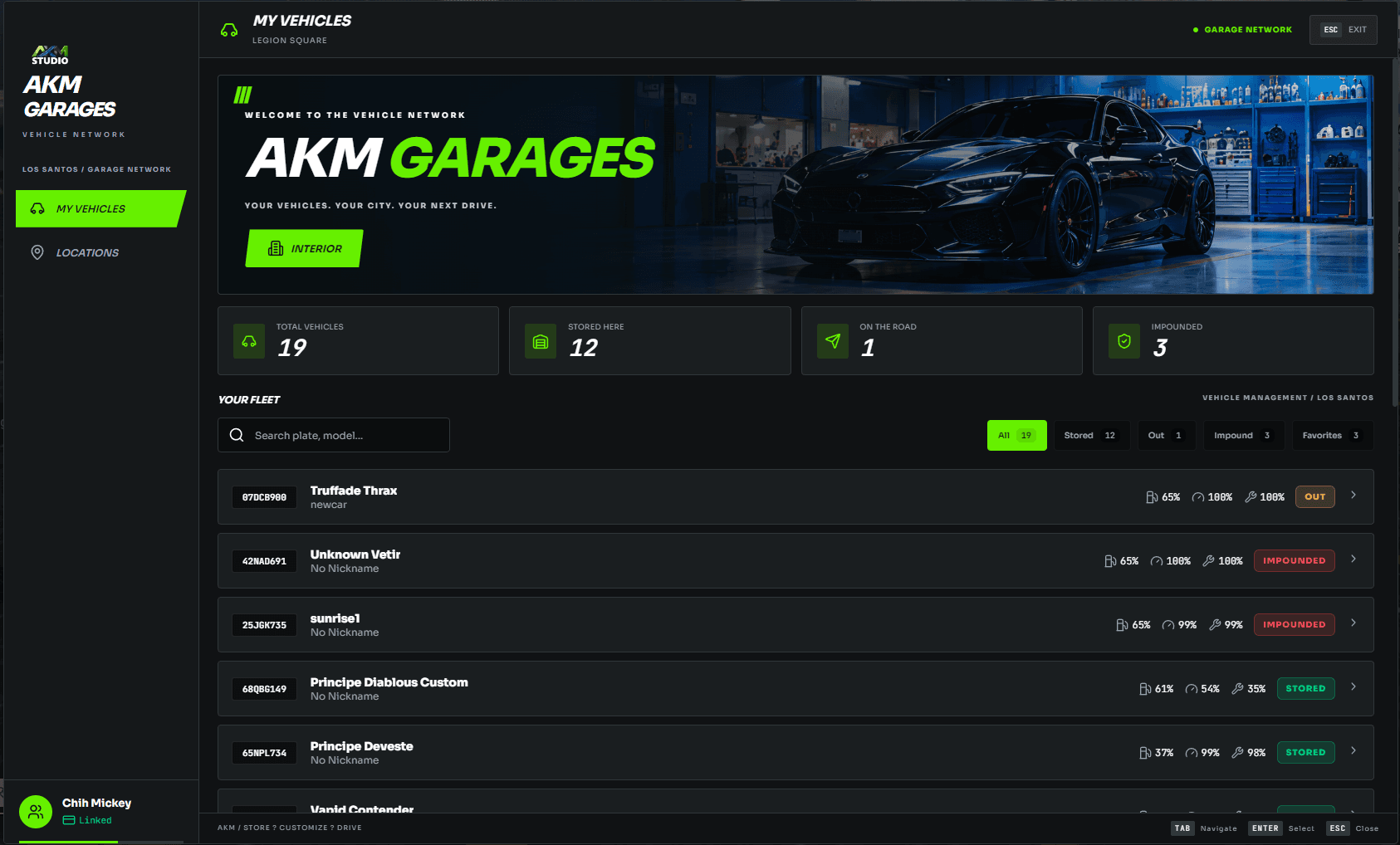Click the ESC Exit button
The image size is (1400, 845).
pyautogui.click(x=1344, y=30)
